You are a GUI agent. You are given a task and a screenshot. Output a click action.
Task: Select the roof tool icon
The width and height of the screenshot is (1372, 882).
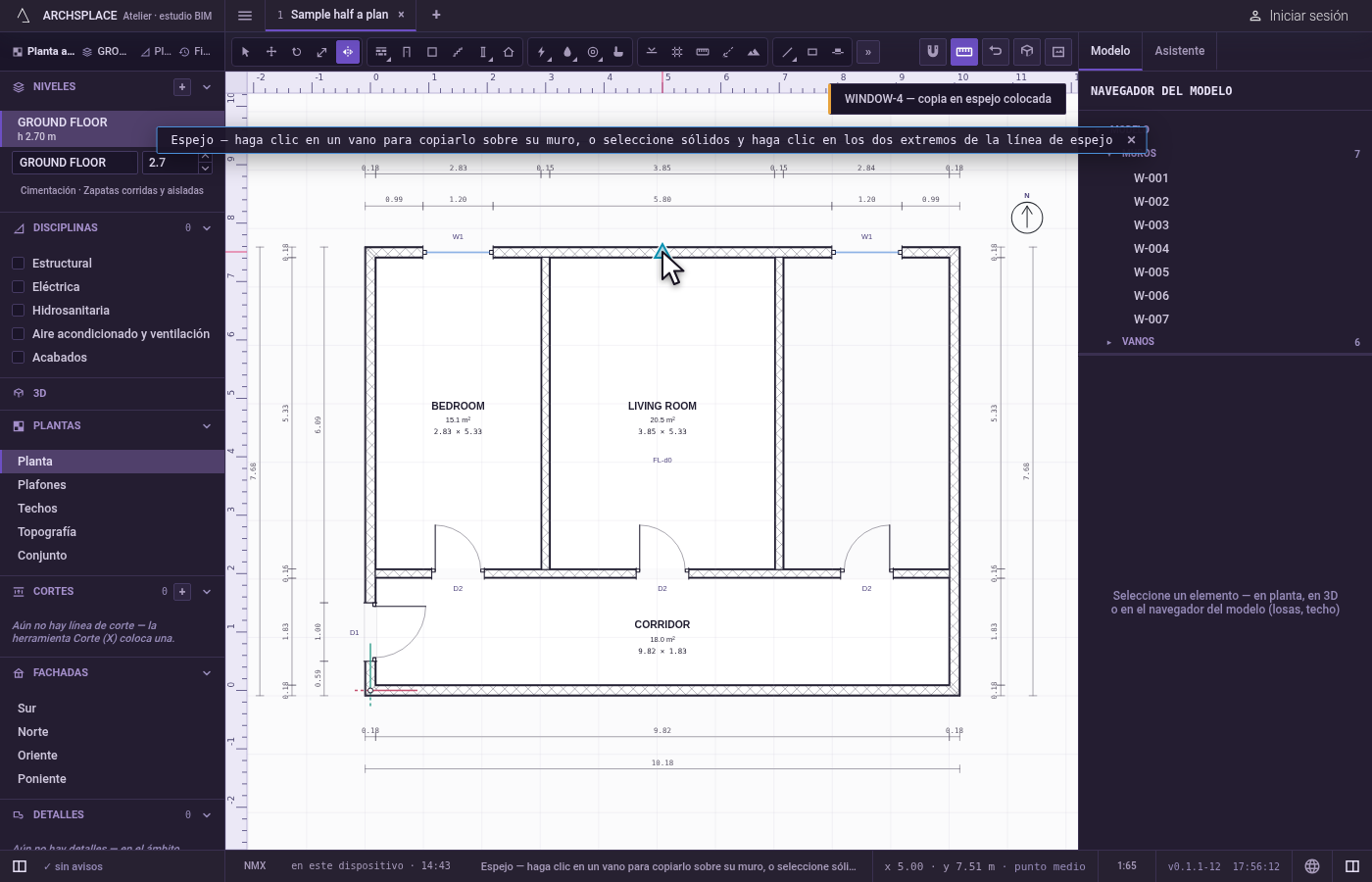pyautogui.click(x=509, y=52)
